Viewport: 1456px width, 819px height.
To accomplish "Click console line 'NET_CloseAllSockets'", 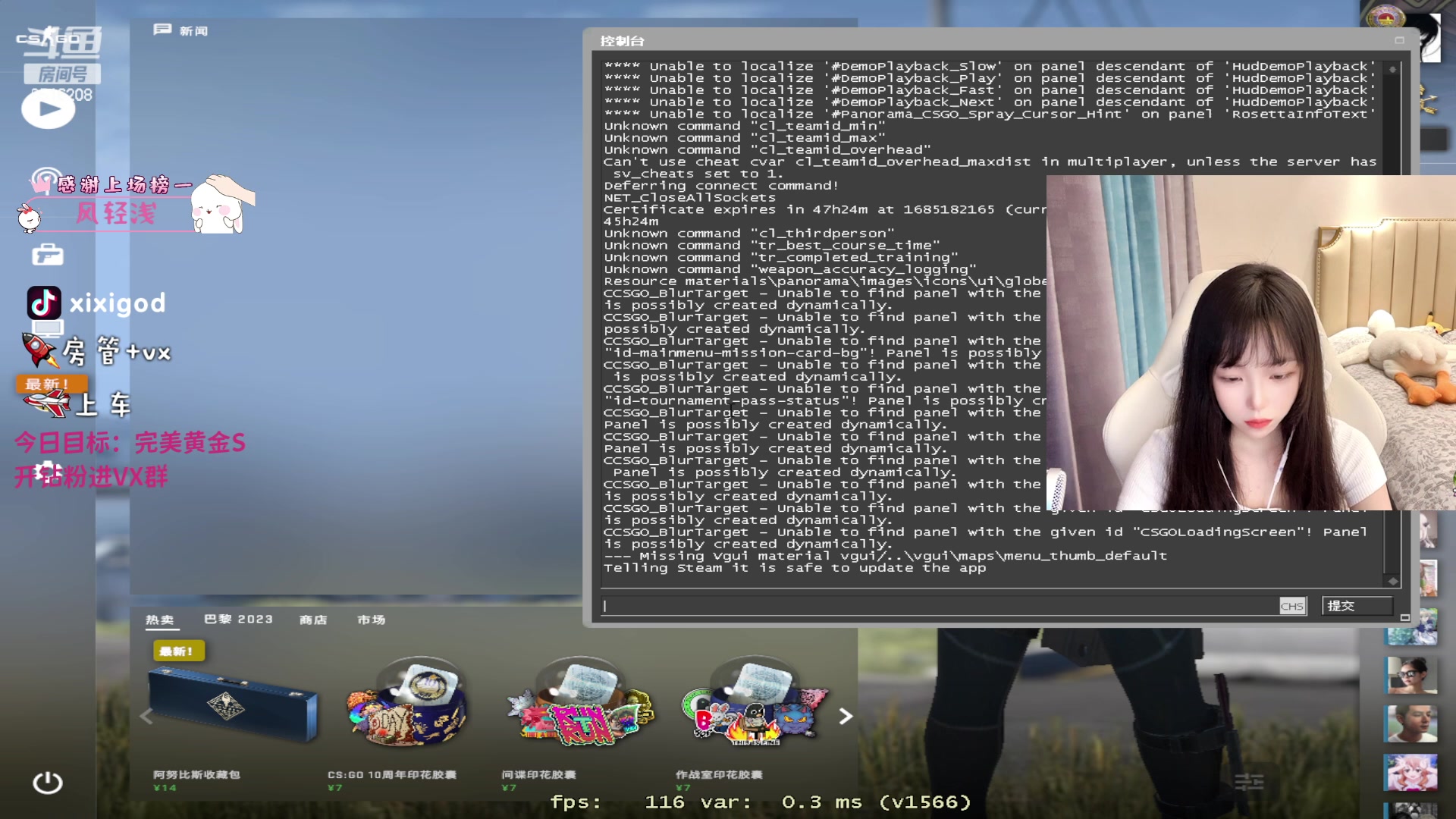I will [x=689, y=198].
